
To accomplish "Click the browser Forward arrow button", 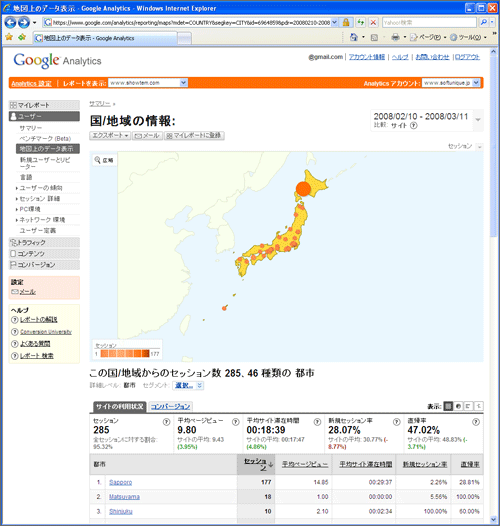I will tap(23, 22).
